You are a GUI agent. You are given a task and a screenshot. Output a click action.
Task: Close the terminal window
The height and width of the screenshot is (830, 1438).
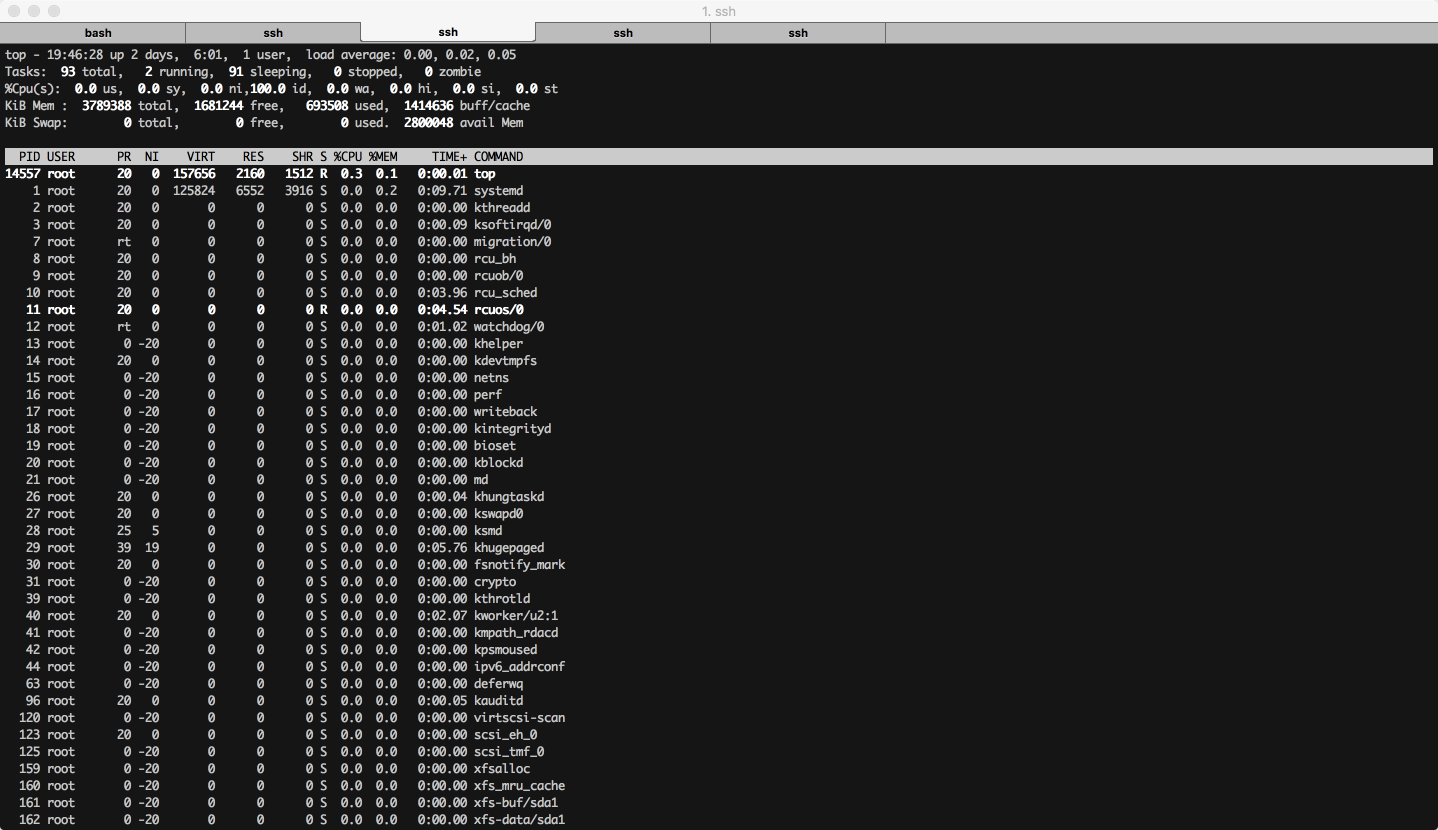[x=14, y=11]
